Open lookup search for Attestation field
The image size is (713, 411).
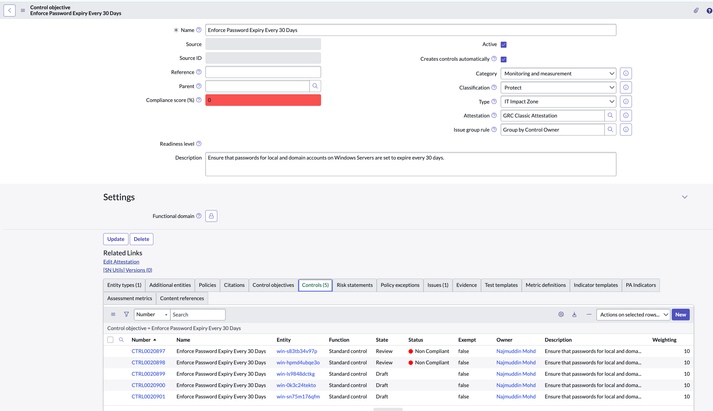pos(610,115)
